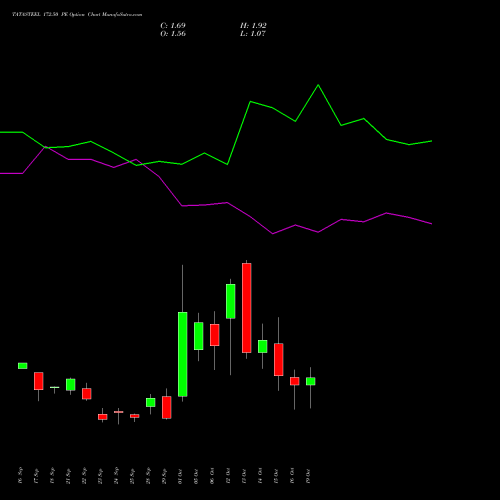This screenshot has height=500, width=500.
Task: Click the high value 'H: 1.92'
Action: [x=253, y=26]
